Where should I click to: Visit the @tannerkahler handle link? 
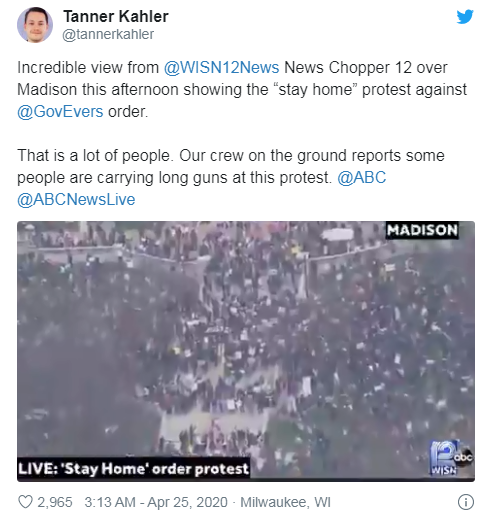click(x=108, y=34)
